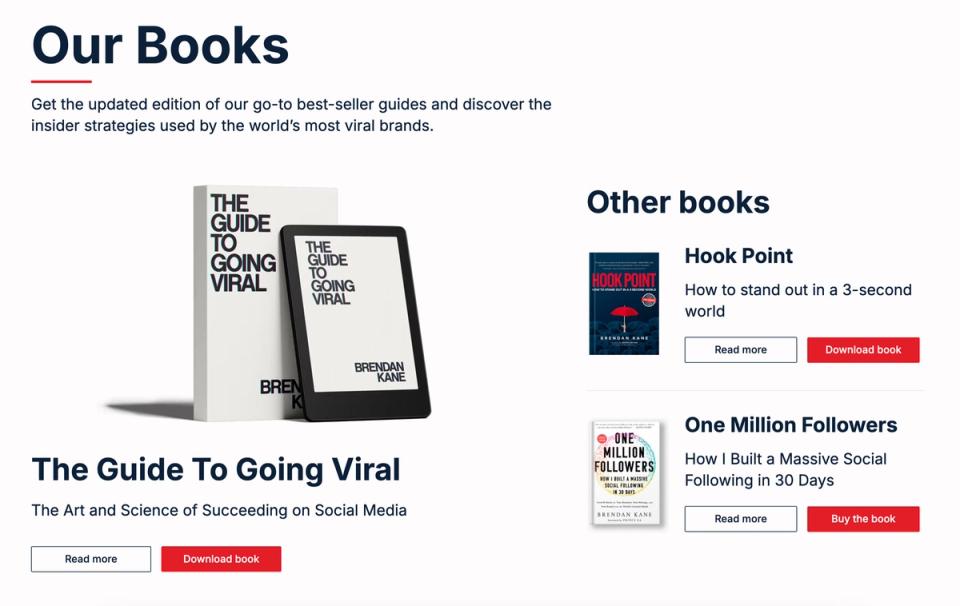Click the One Million Followers title
960x606 pixels.
790,424
